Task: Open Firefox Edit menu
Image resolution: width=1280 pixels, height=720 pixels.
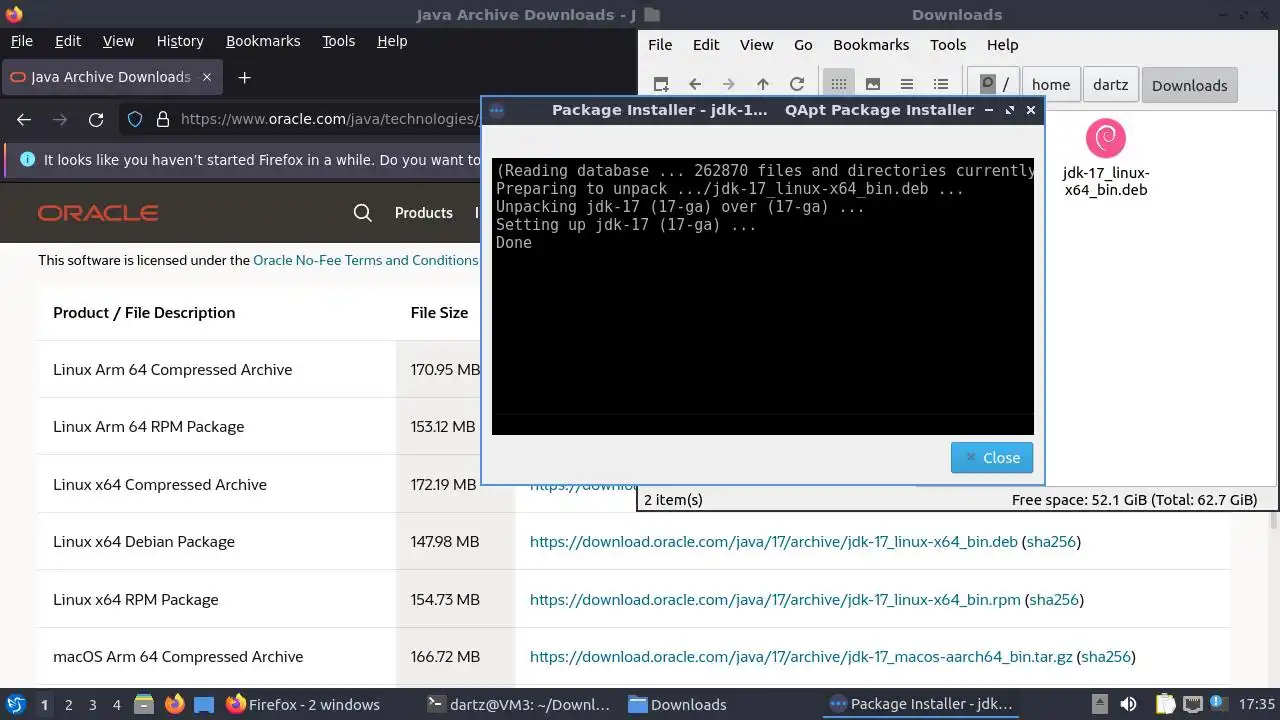Action: pos(68,41)
